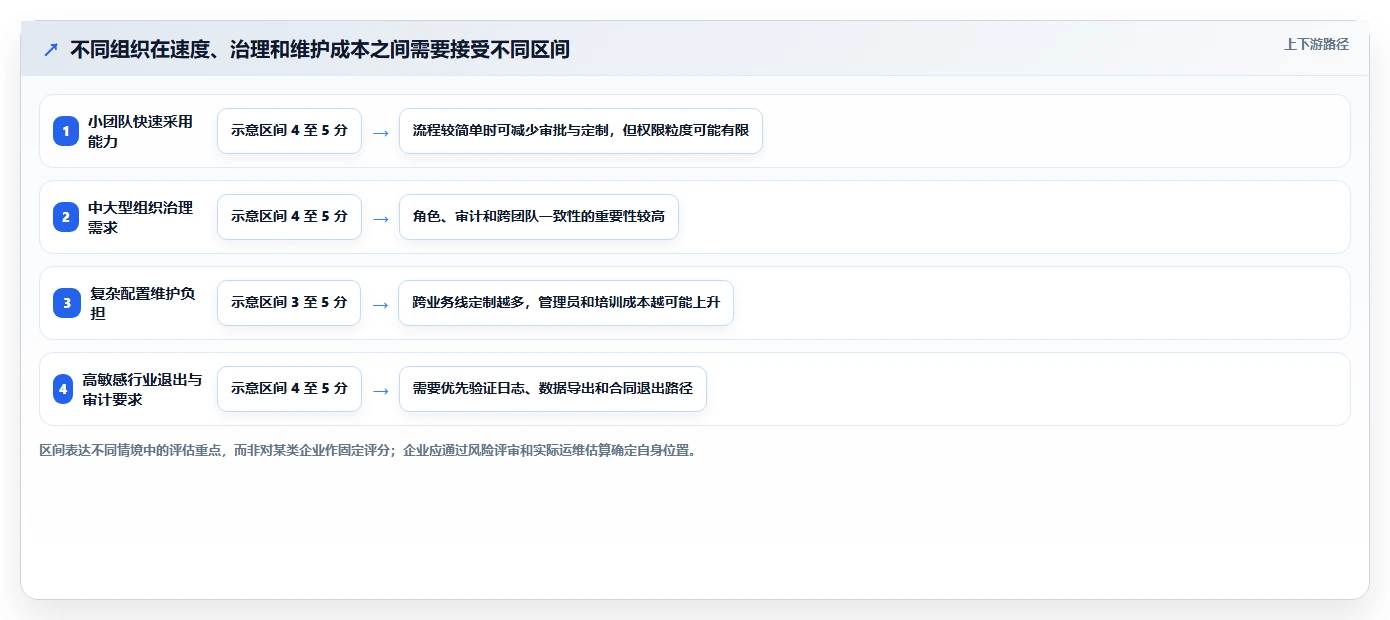
Task: Click the box 流程较简单时可减少审批与定制
Action: click(581, 131)
